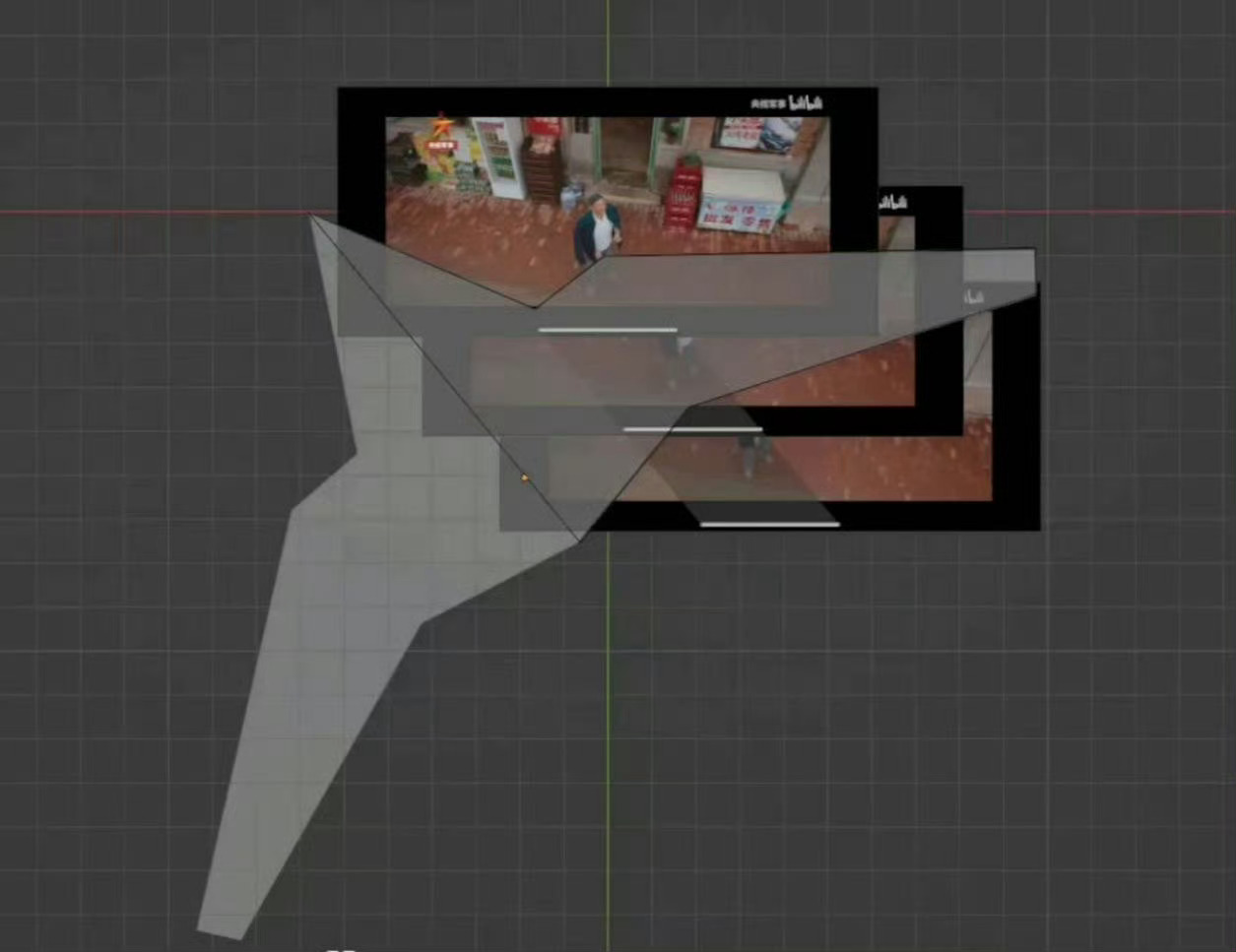Screen dimensions: 1236x952
Task: Click the white bar under the middle image
Action: (692, 429)
